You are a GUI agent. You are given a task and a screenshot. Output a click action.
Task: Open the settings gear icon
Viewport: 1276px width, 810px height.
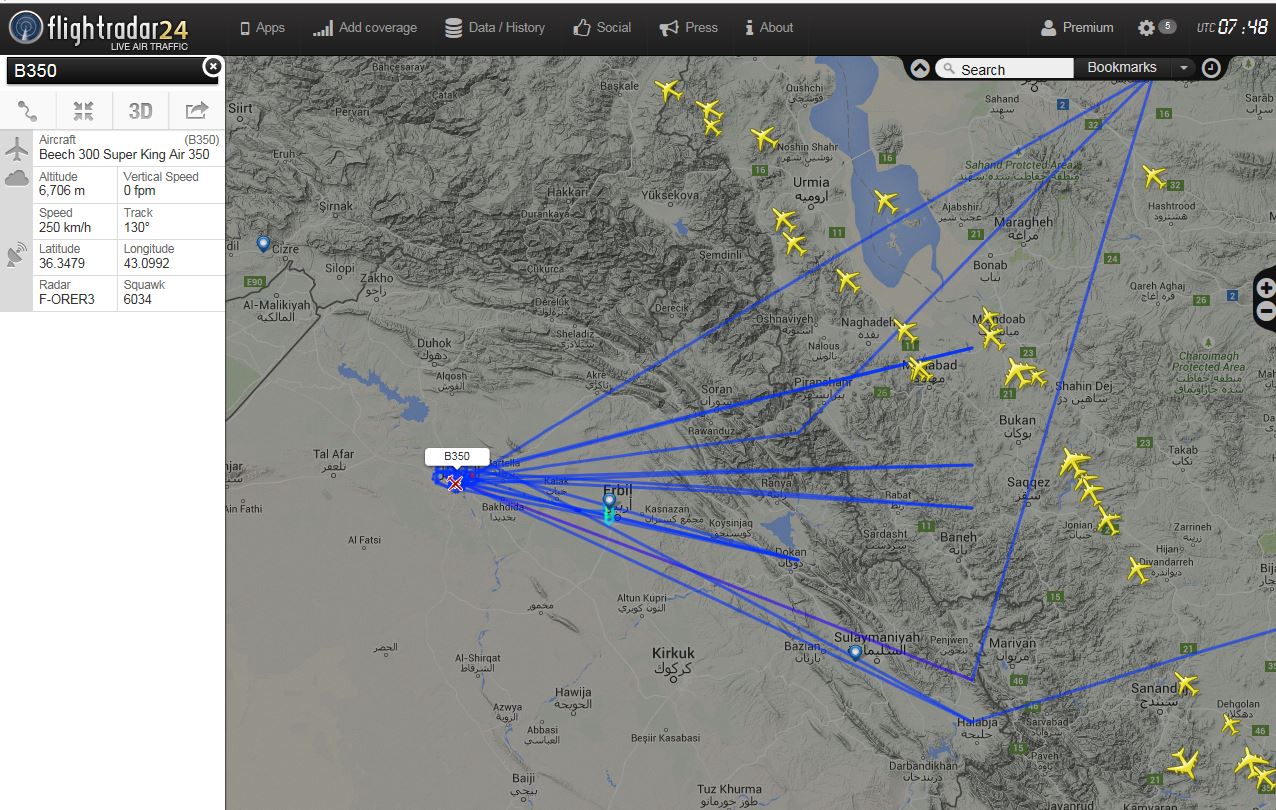pyautogui.click(x=1146, y=28)
